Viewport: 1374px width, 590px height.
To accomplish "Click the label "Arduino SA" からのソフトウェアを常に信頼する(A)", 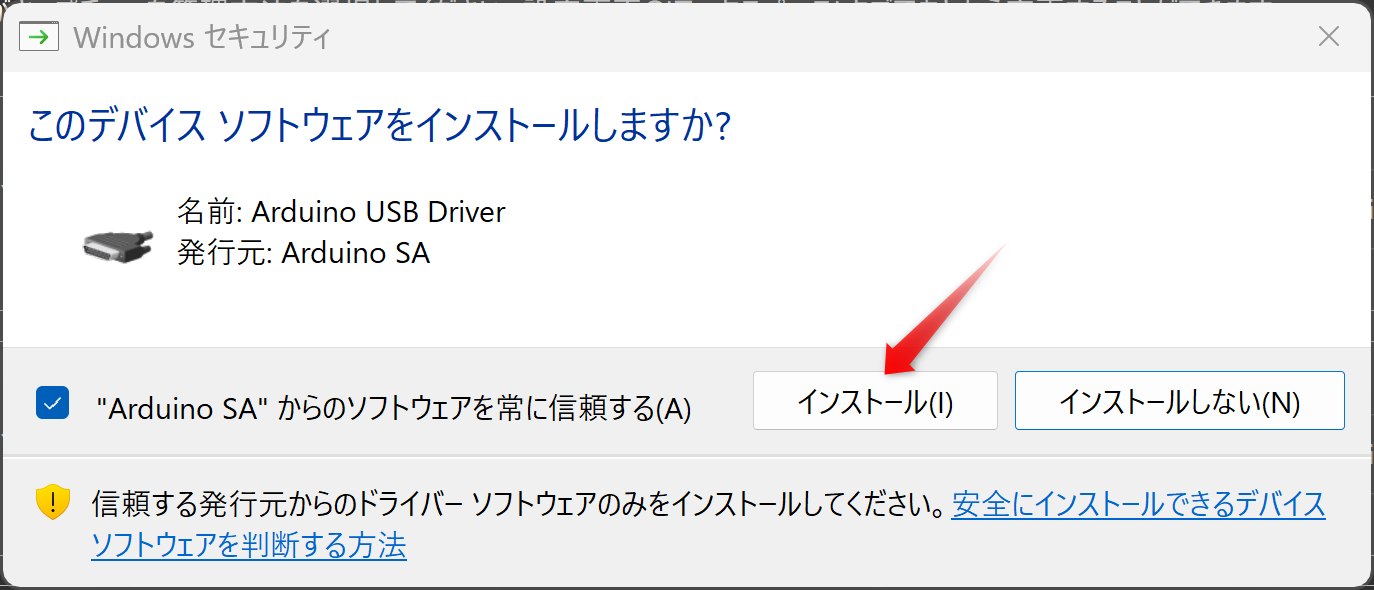I will (x=394, y=407).
